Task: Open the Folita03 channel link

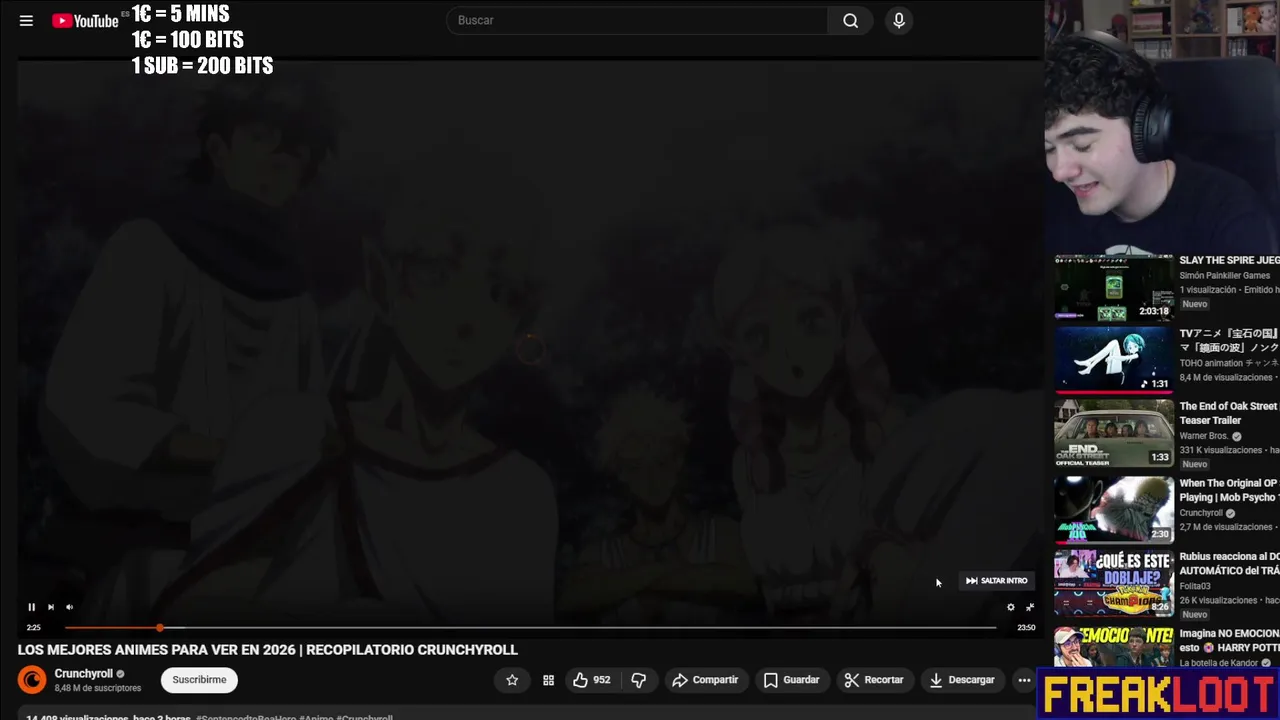Action: tap(1195, 586)
